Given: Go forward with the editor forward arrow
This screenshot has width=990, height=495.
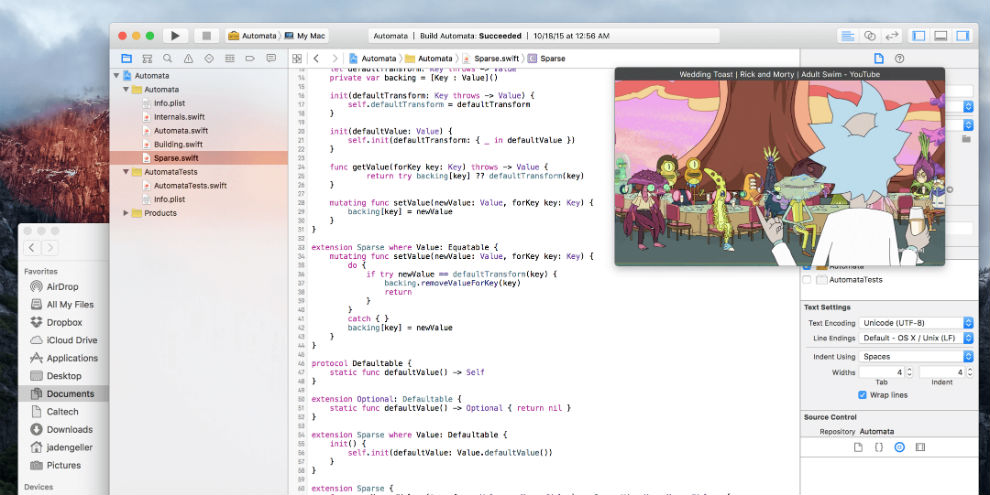Looking at the screenshot, I should point(335,58).
